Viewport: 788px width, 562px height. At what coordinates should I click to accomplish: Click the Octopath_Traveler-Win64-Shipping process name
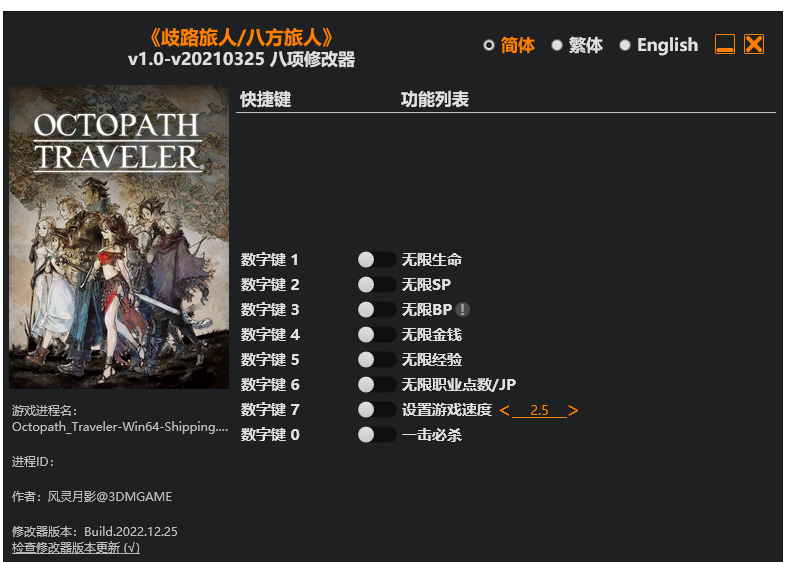120,427
